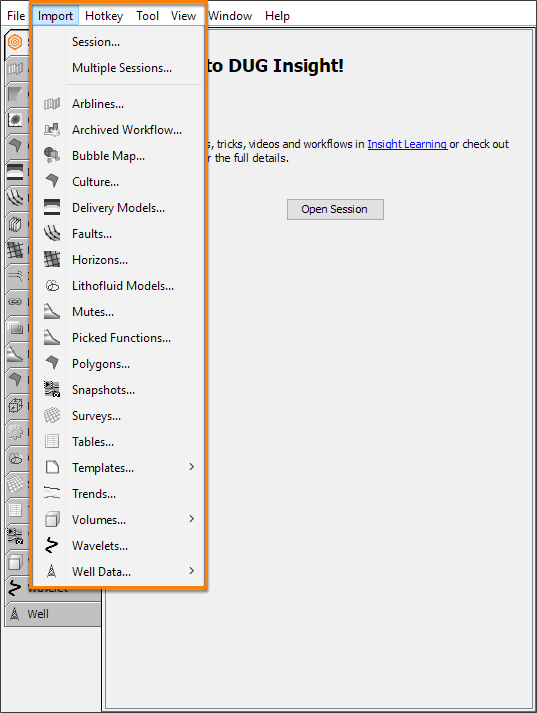Close the open Import menu
This screenshot has height=713, width=537.
click(55, 16)
